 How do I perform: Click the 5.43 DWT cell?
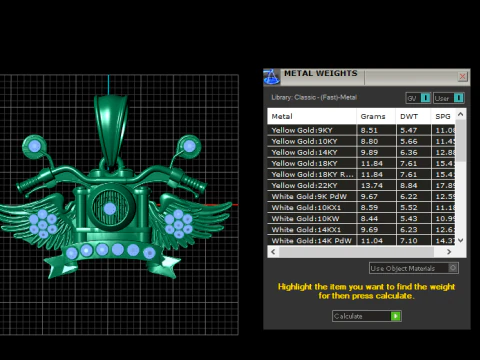point(413,218)
